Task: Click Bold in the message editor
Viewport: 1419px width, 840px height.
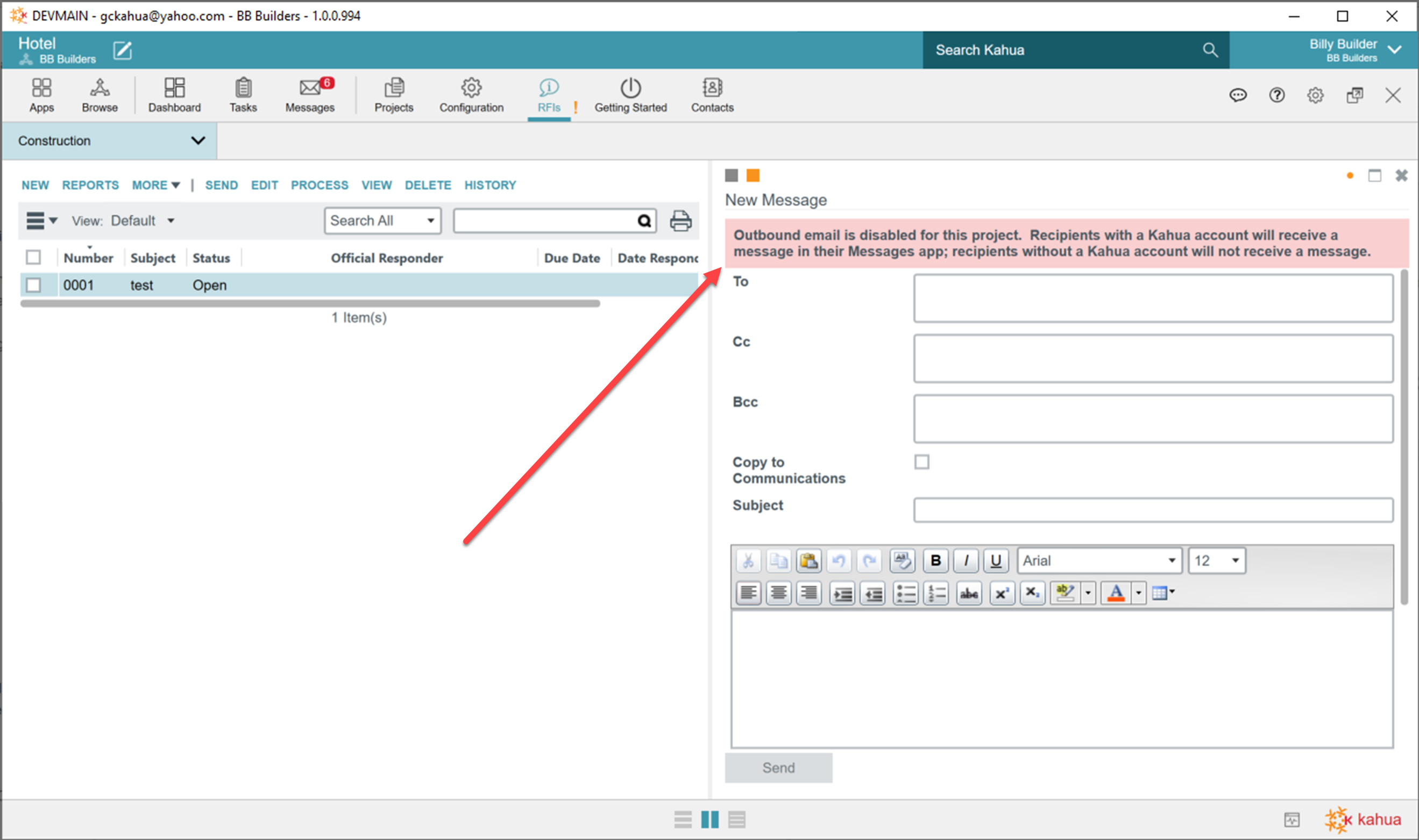Action: pos(935,560)
